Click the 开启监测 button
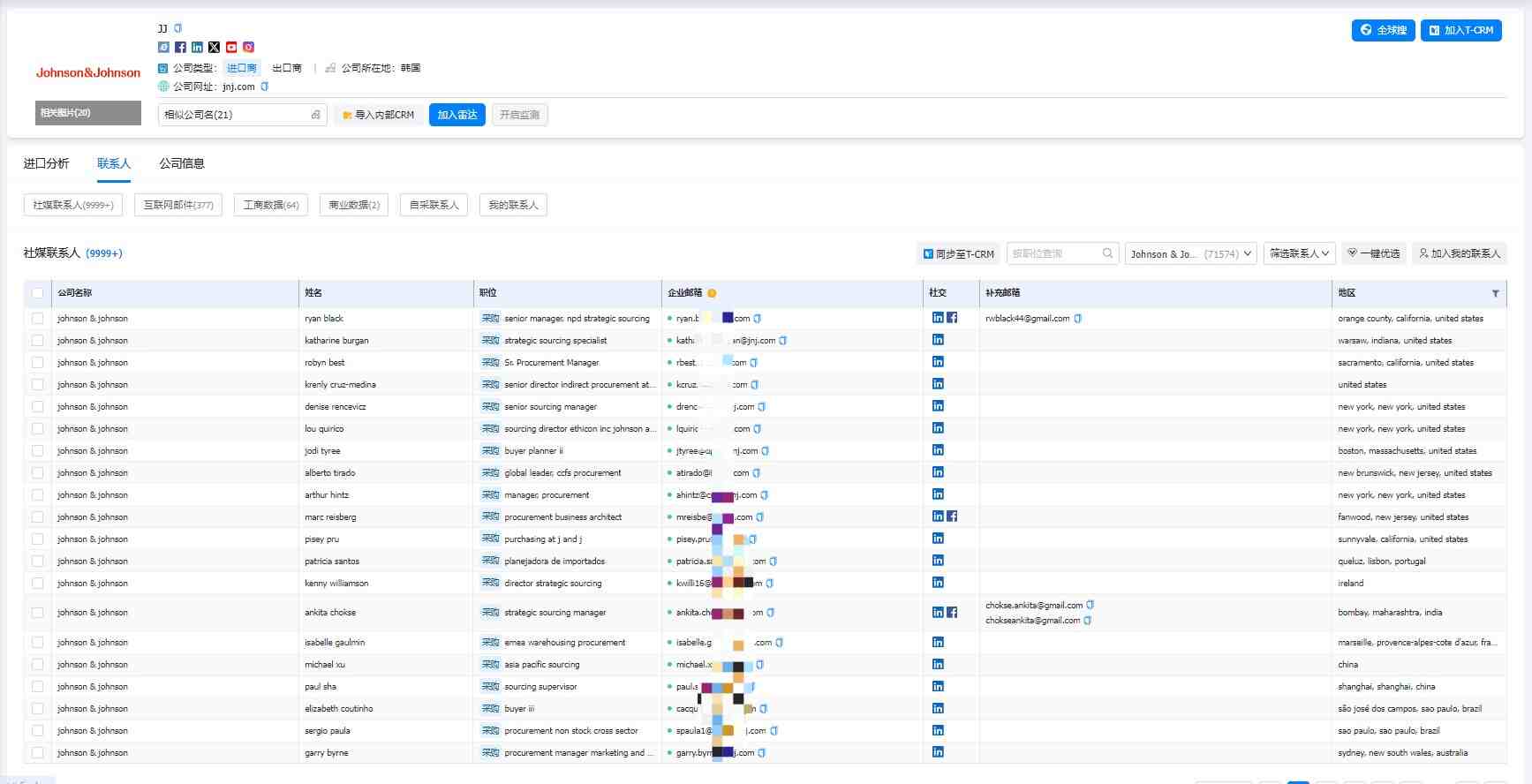The height and width of the screenshot is (784, 1532). point(519,115)
